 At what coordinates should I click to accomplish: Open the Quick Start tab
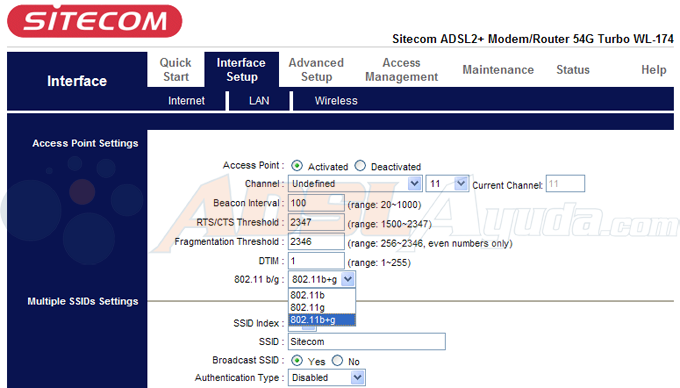176,70
